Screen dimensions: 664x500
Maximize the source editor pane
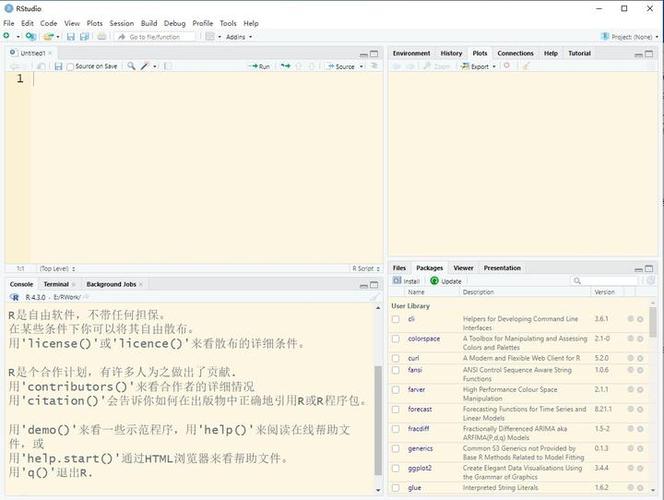pyautogui.click(x=374, y=54)
